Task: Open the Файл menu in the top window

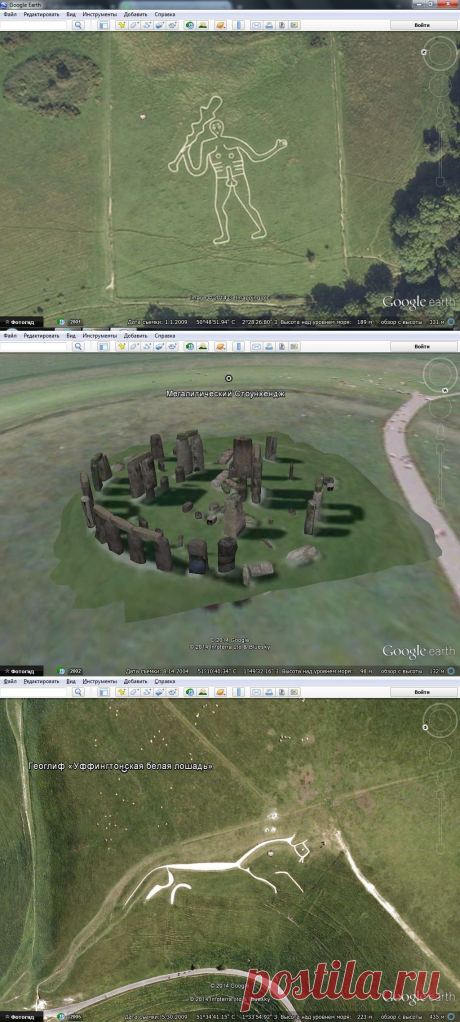Action: (x=10, y=14)
